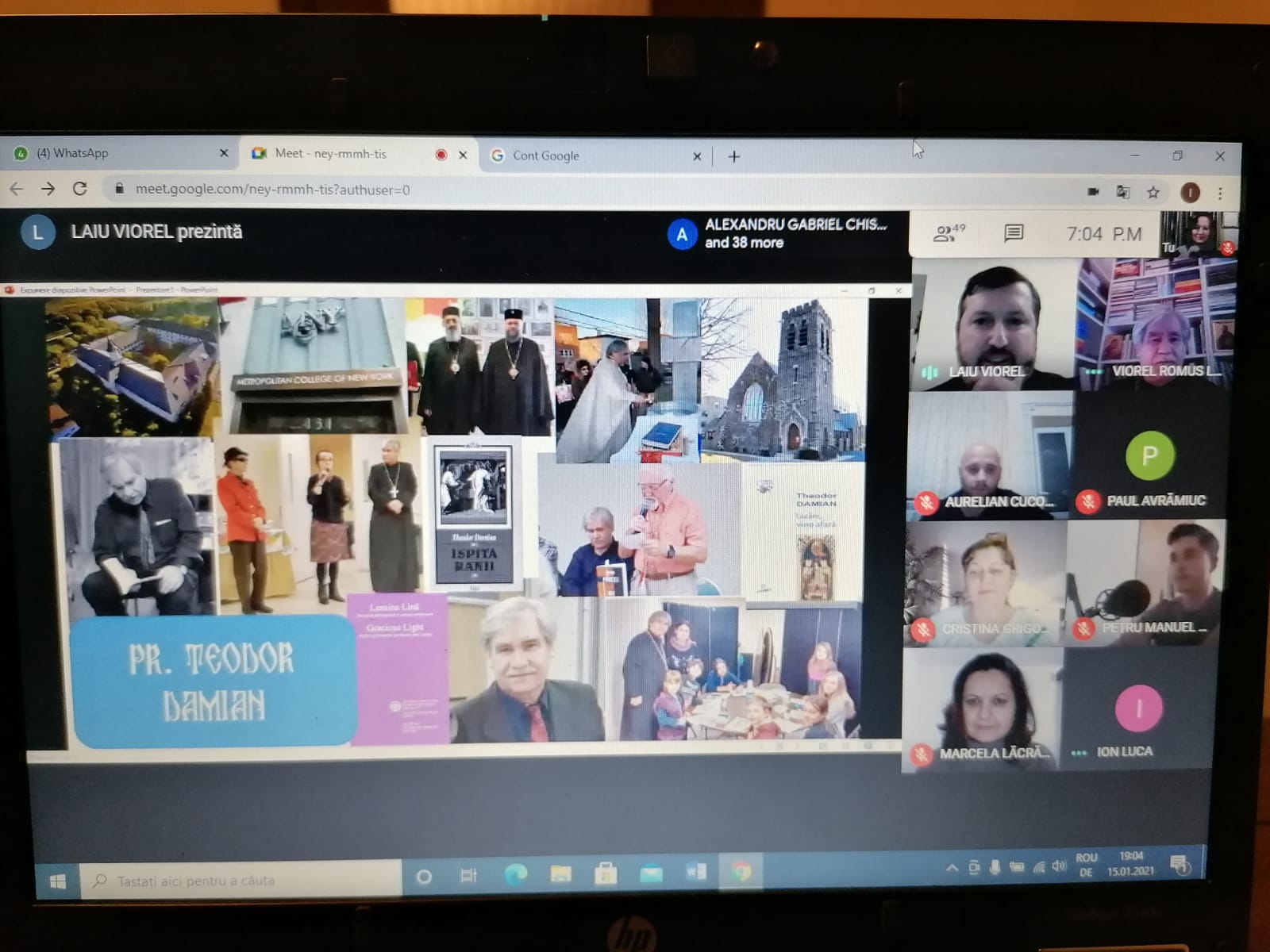1270x952 pixels.
Task: Click the translate page icon
Action: (x=1122, y=192)
